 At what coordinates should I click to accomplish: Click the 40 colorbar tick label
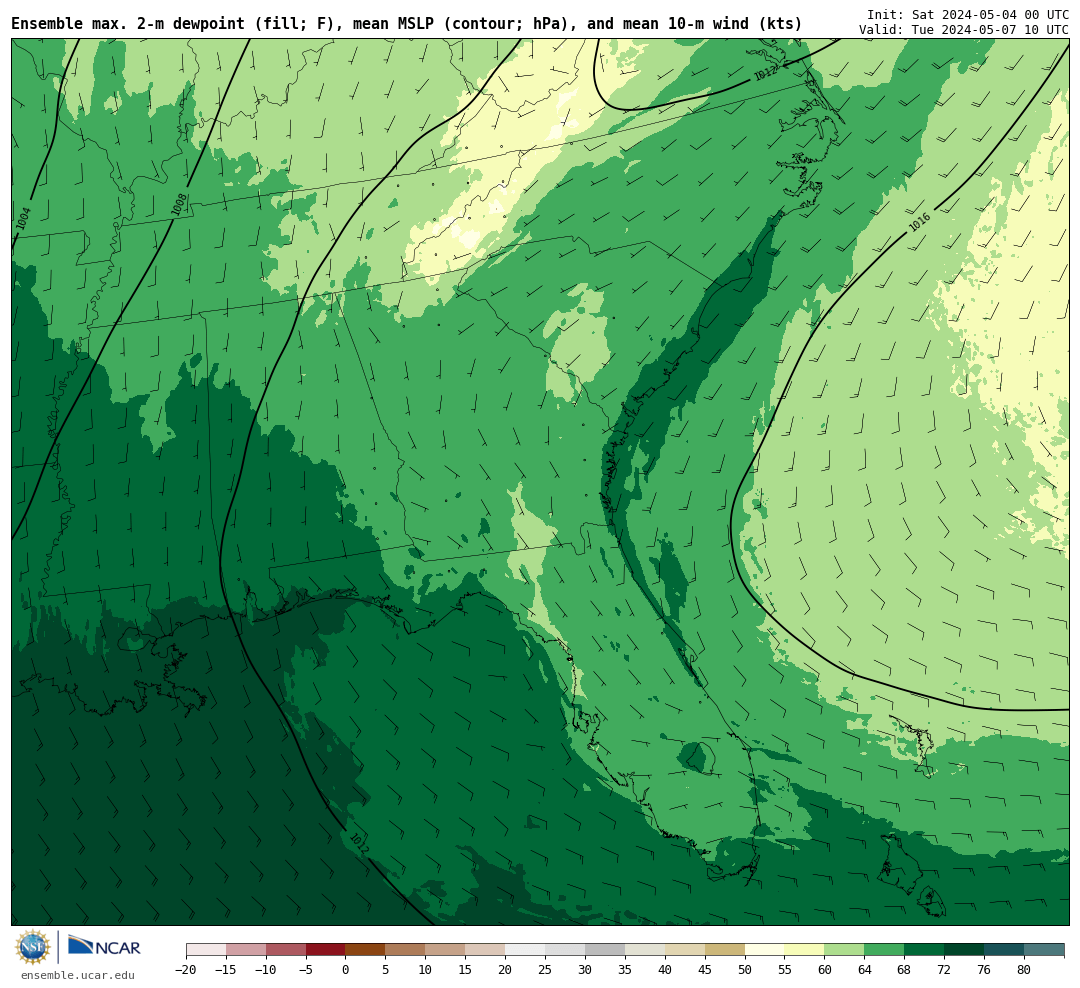665,970
